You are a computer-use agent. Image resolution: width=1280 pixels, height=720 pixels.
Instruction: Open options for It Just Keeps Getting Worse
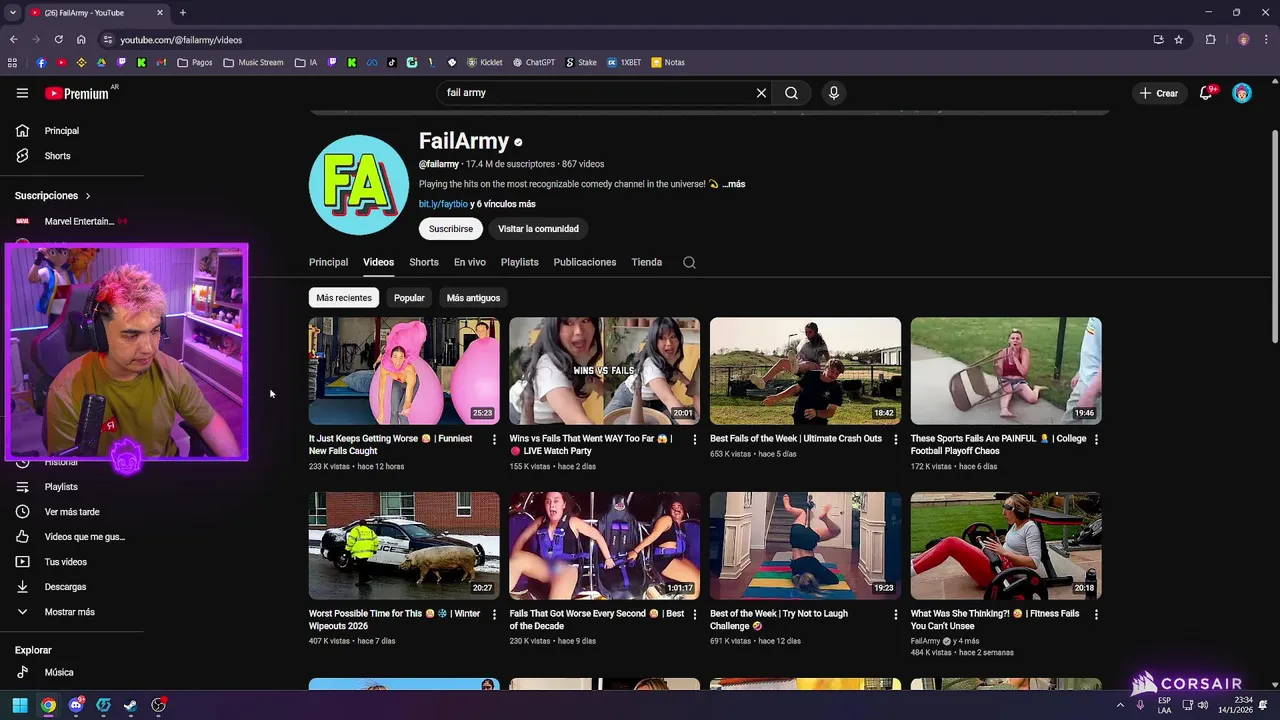[x=494, y=439]
